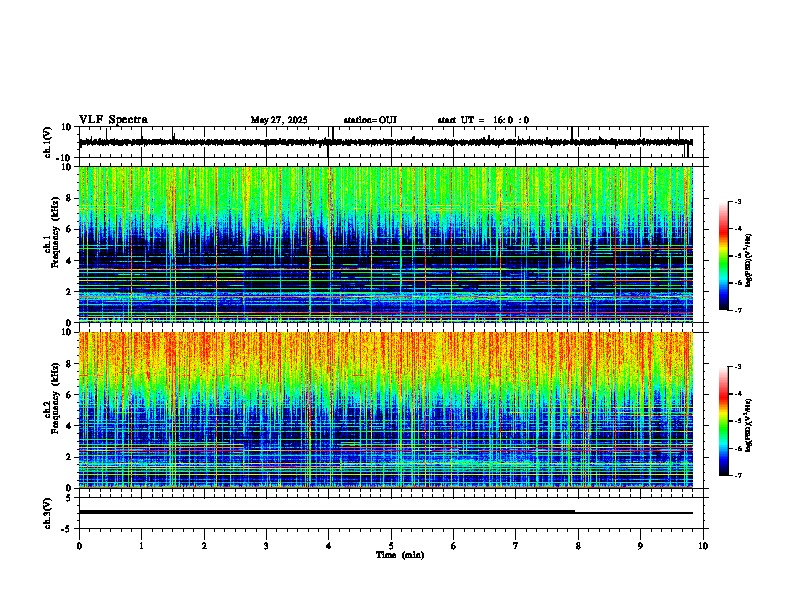Click the 'ch.3(V)' axis label
Image resolution: width=792 pixels, height=612 pixels.
[48, 513]
